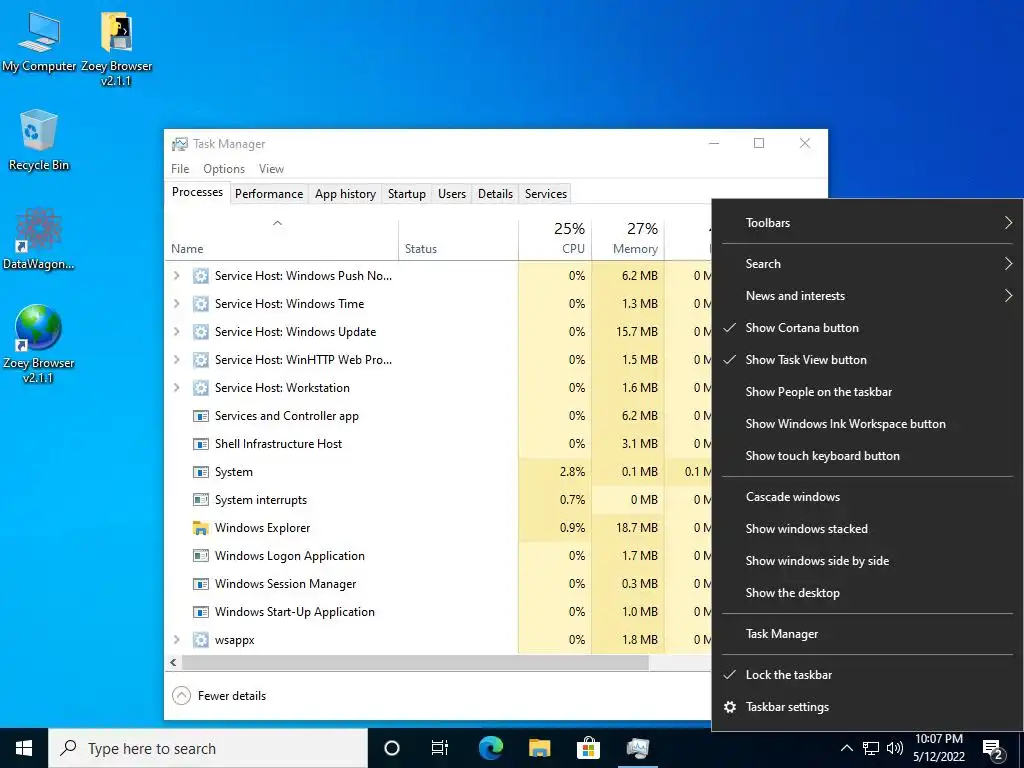
Task: Open the Options menu in Task Manager
Action: tap(224, 168)
